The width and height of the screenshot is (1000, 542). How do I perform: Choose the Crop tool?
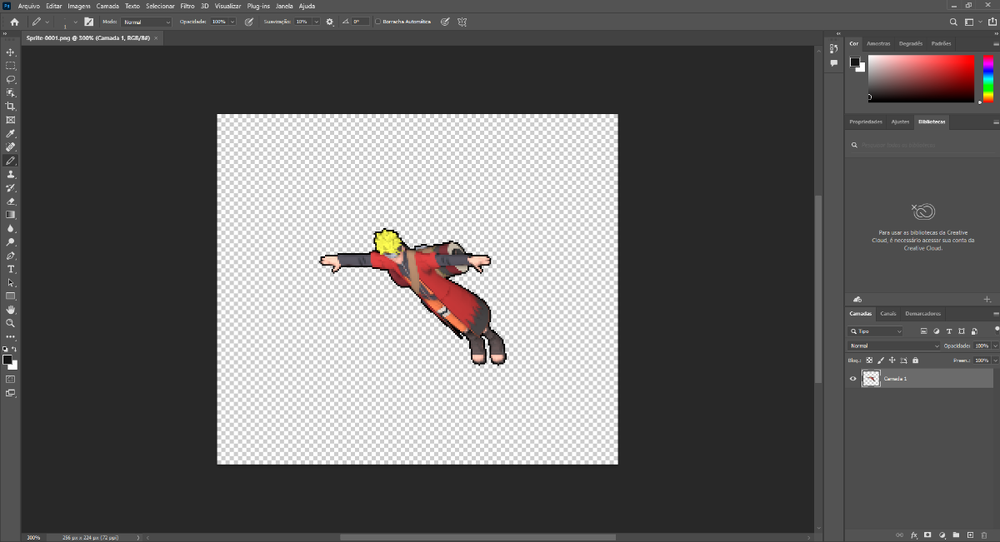[11, 106]
